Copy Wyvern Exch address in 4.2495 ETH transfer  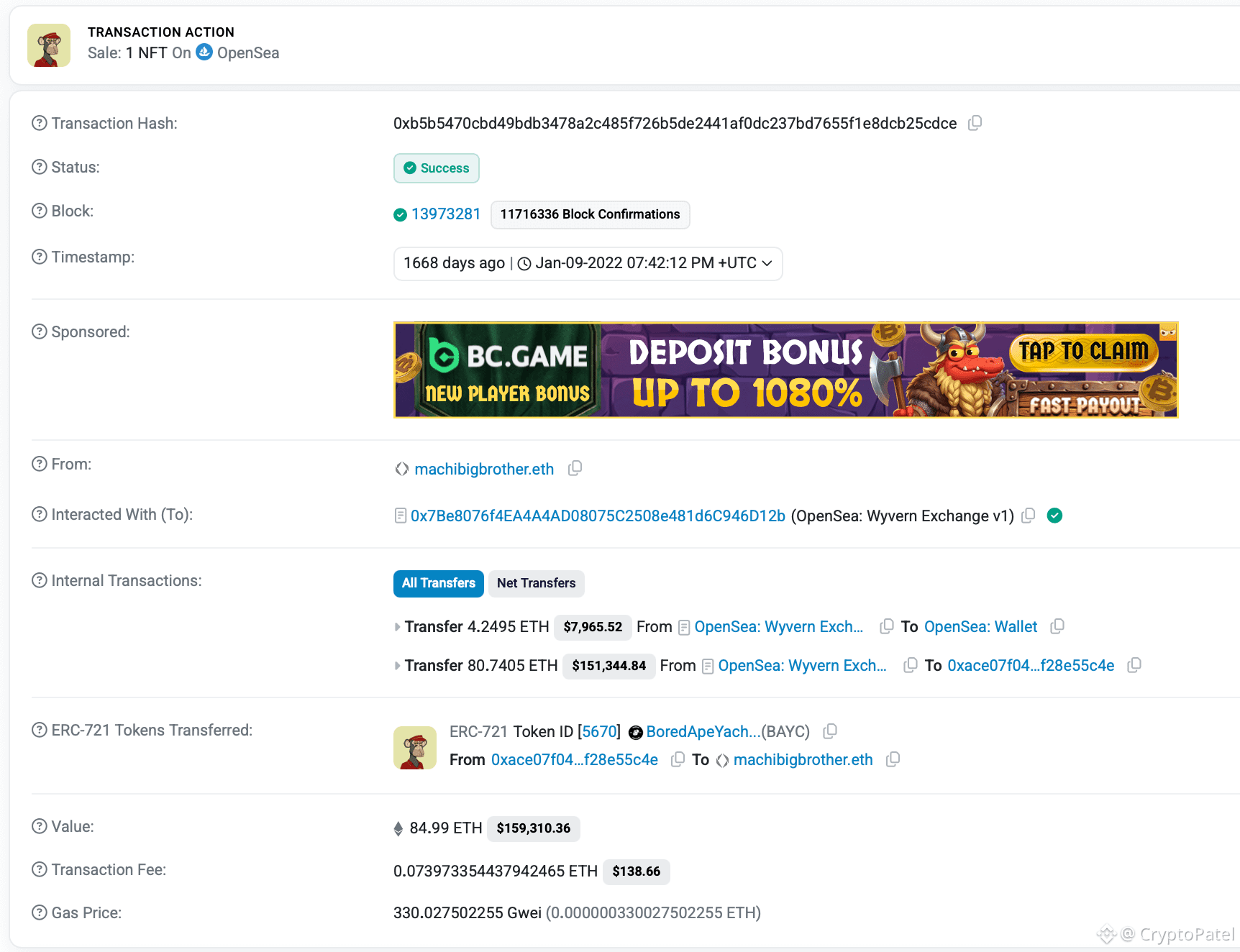887,626
